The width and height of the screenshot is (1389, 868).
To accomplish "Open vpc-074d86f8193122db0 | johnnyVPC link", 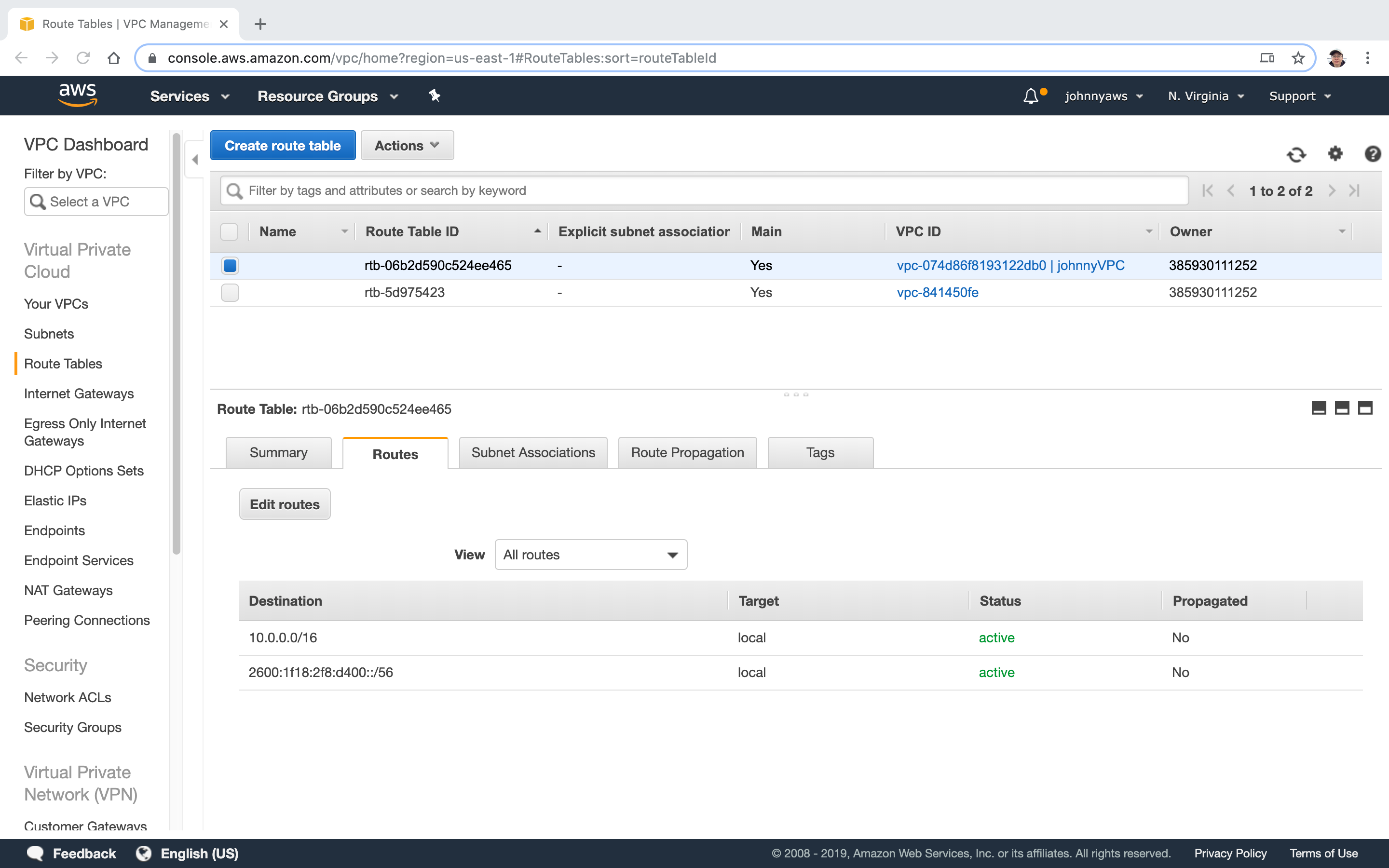I will pyautogui.click(x=1010, y=265).
